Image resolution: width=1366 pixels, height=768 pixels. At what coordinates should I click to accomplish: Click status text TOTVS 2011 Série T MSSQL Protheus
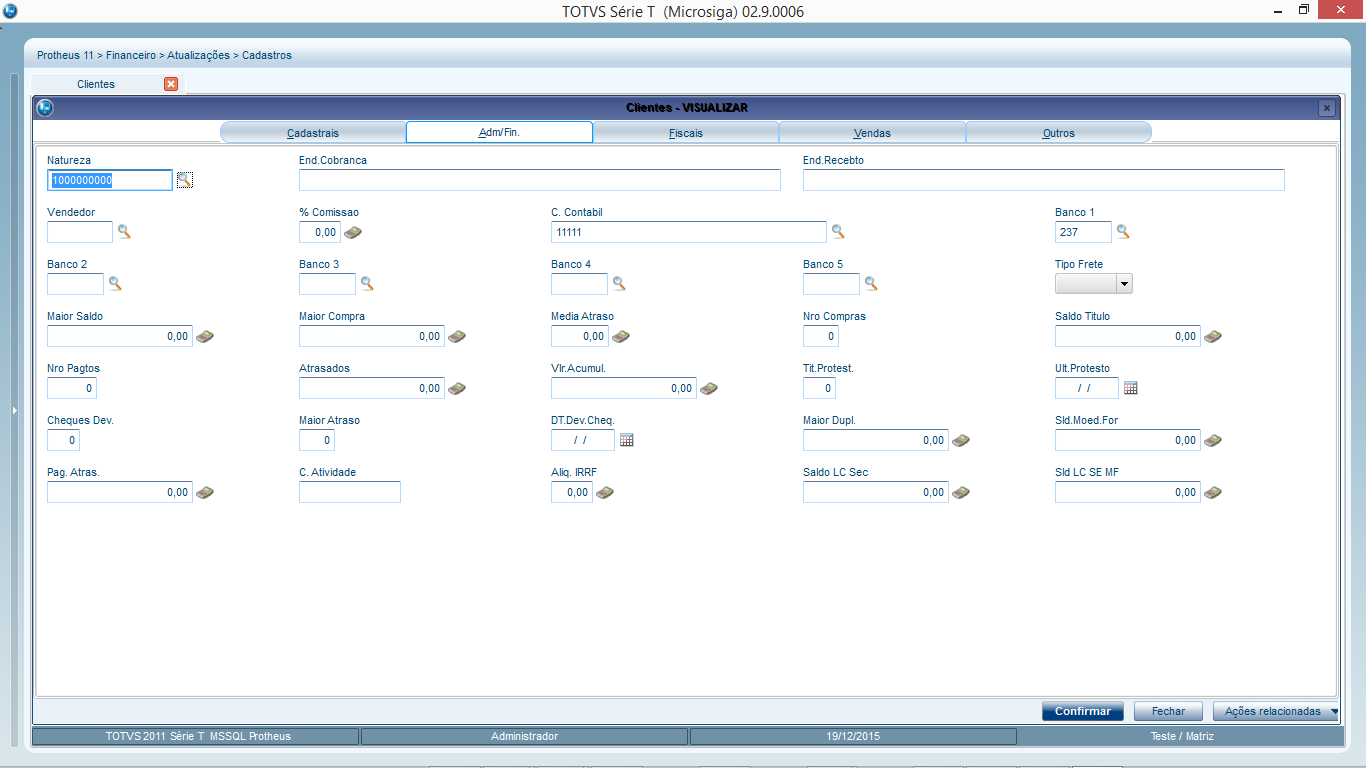[198, 736]
